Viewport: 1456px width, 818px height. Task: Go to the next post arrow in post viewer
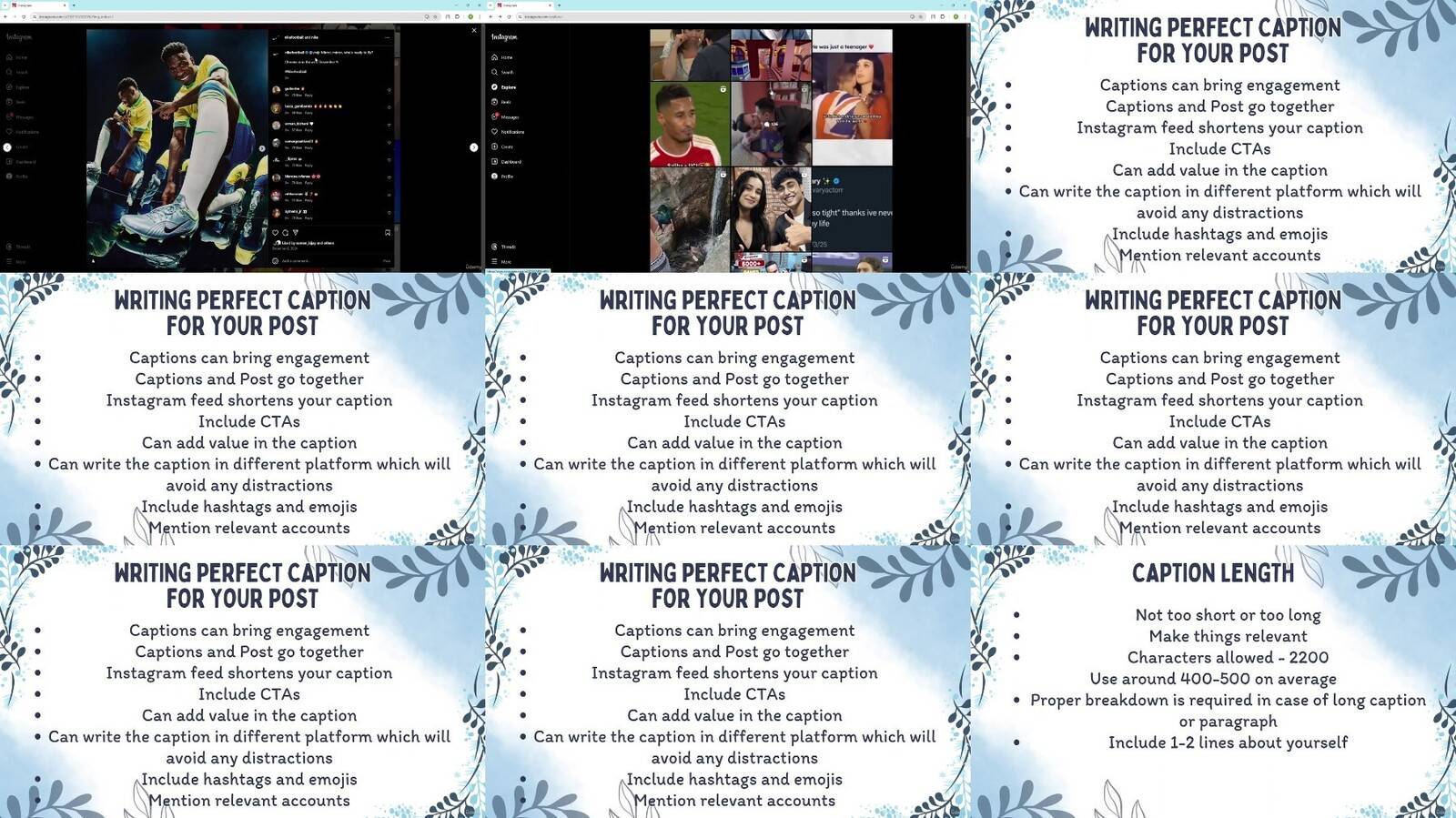point(473,147)
